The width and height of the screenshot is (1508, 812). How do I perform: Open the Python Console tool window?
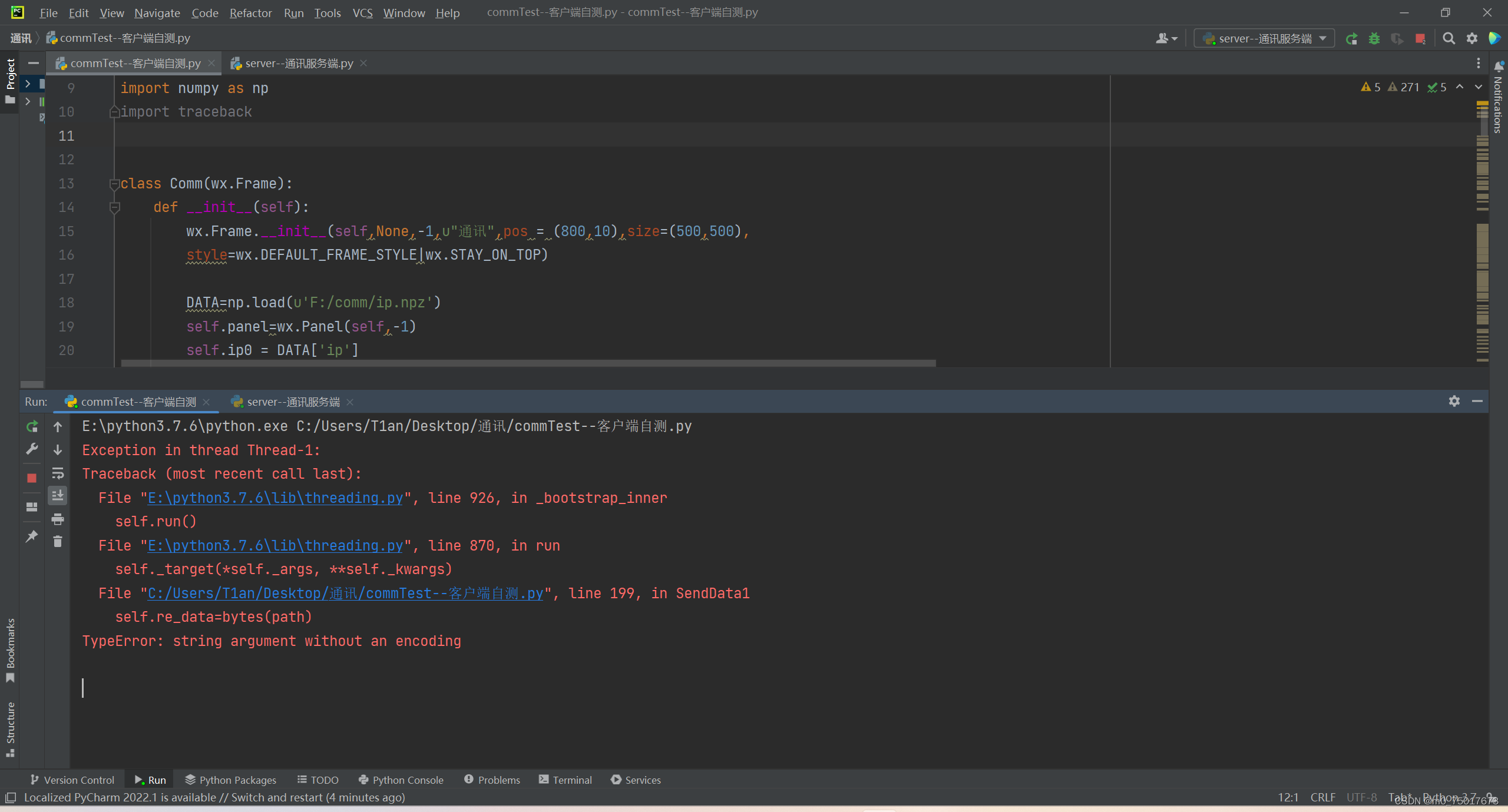401,780
